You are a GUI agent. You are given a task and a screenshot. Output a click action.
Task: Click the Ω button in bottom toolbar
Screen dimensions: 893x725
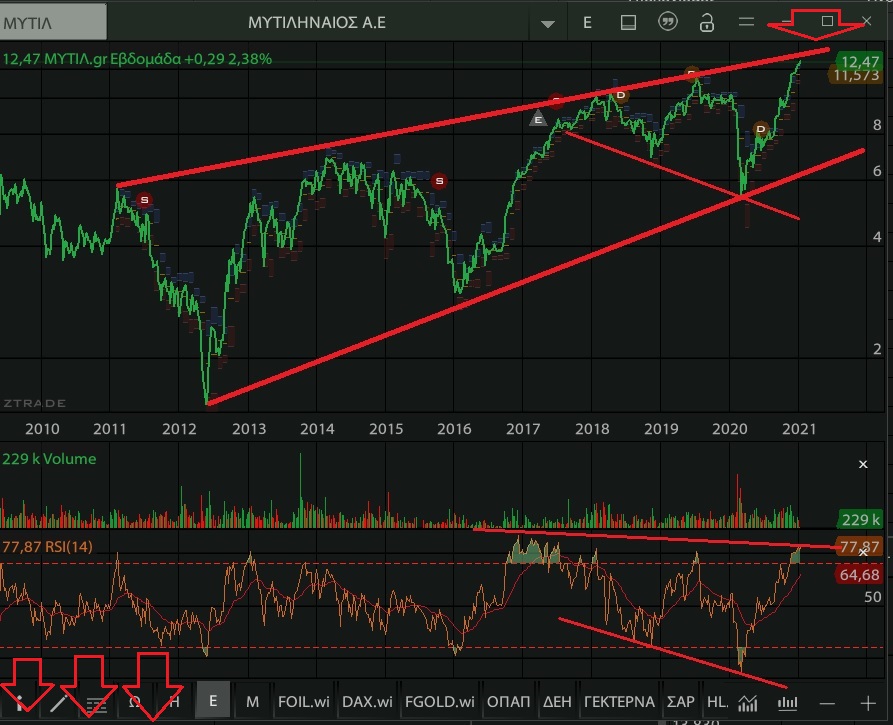click(135, 702)
